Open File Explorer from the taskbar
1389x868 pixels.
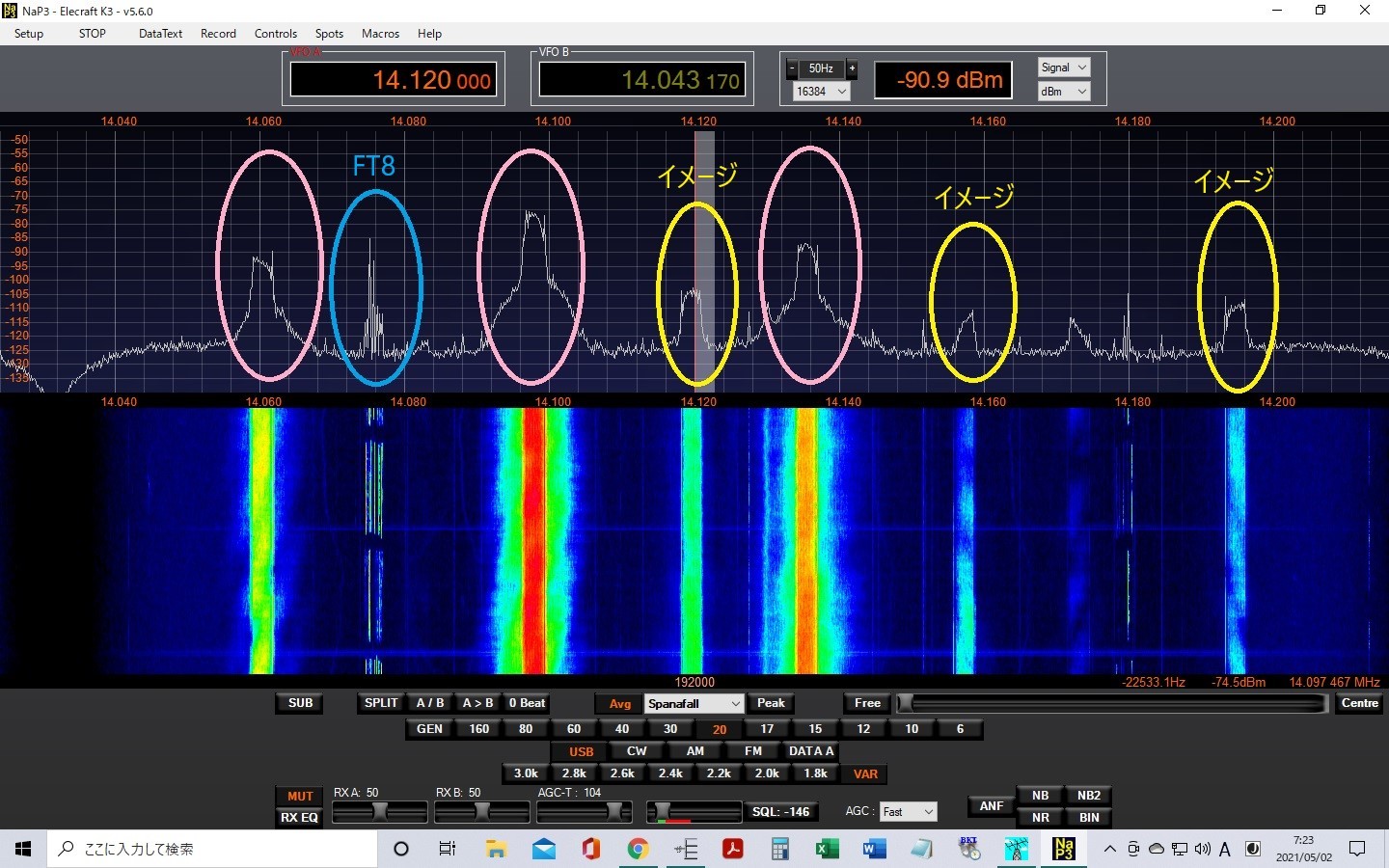tap(496, 849)
